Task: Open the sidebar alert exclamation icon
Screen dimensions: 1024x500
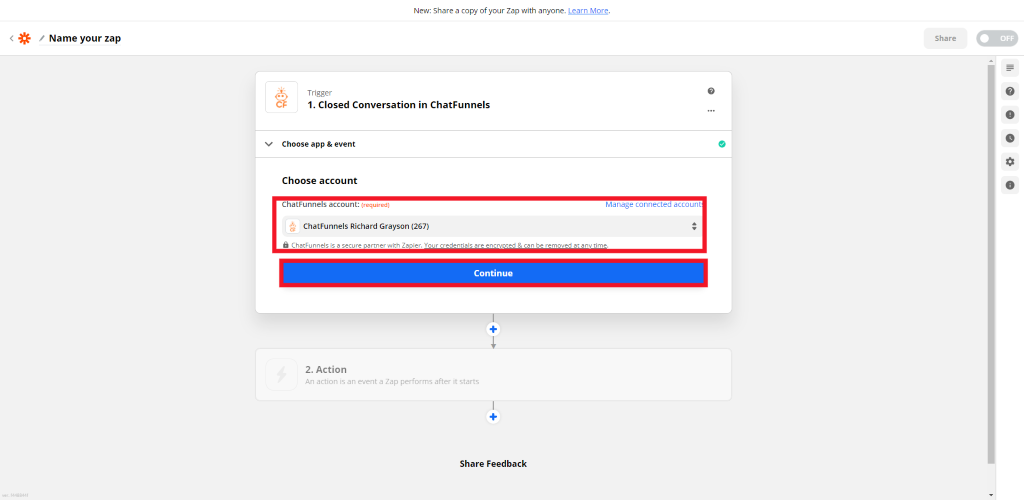Action: pos(1010,115)
